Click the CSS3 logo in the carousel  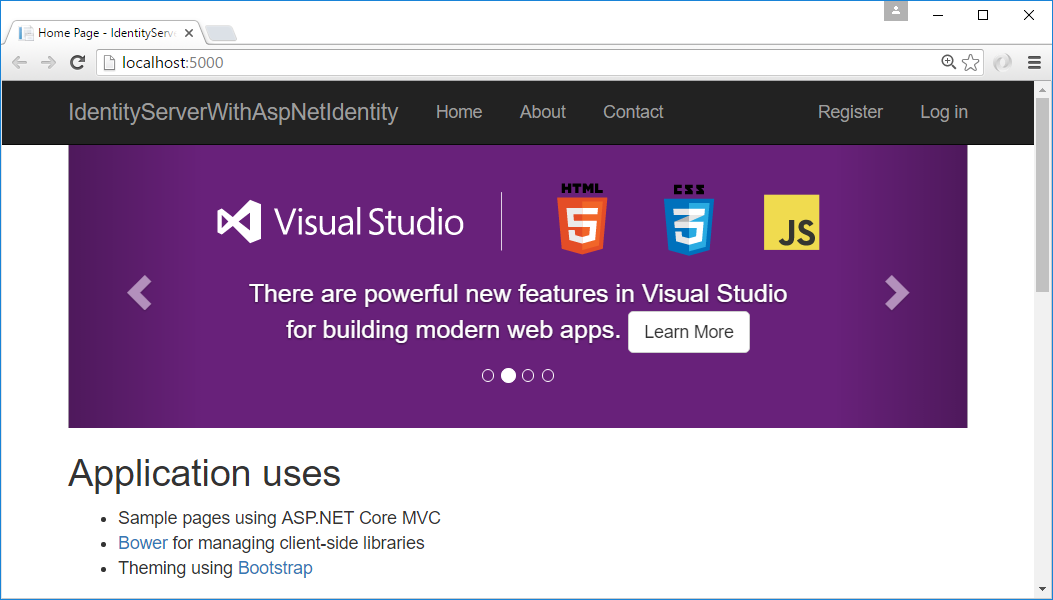point(688,220)
